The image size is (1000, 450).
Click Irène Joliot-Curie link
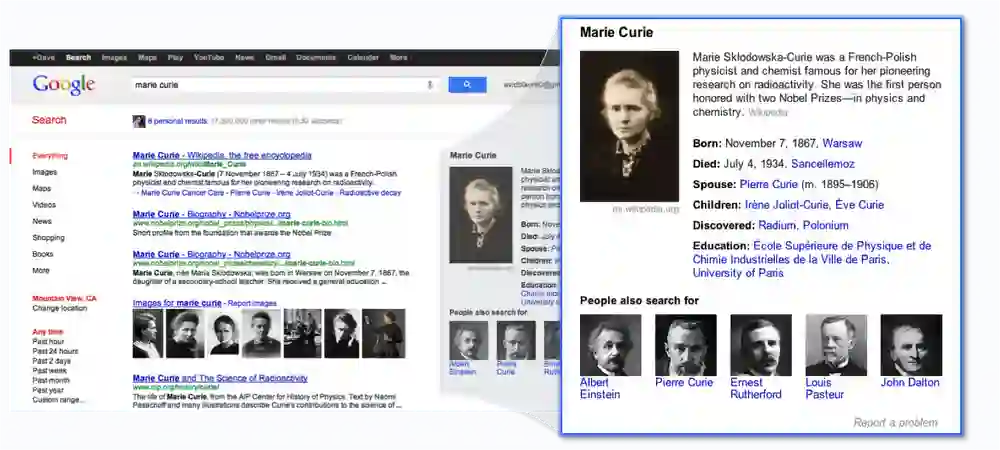787,205
